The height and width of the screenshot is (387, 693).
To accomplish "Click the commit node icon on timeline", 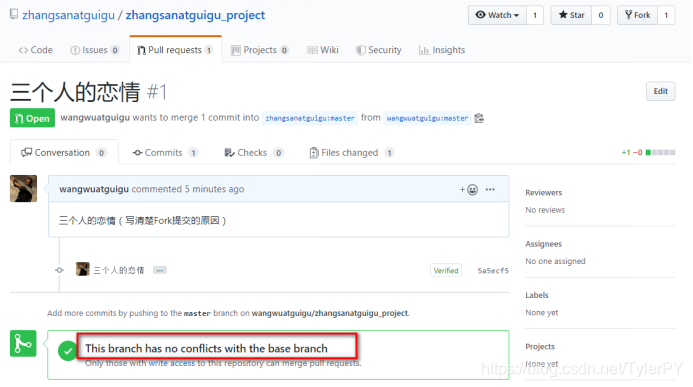I will 60,270.
